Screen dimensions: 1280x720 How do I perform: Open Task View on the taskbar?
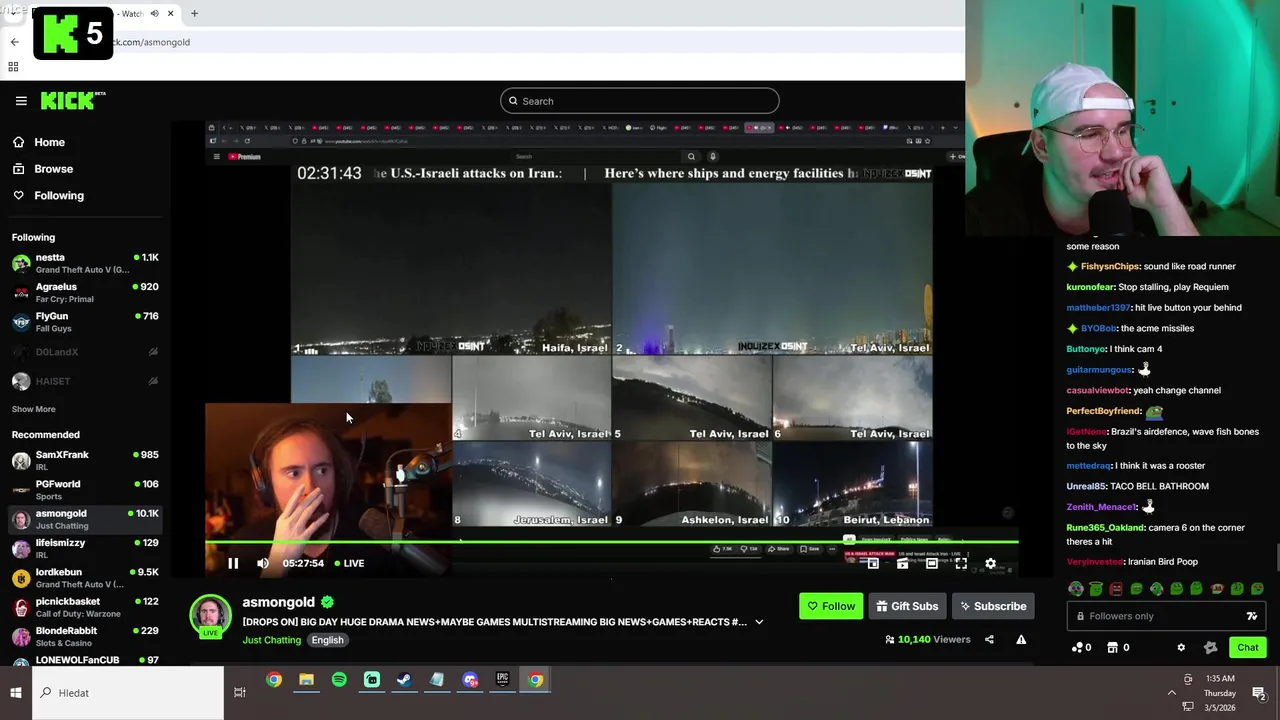pos(240,693)
